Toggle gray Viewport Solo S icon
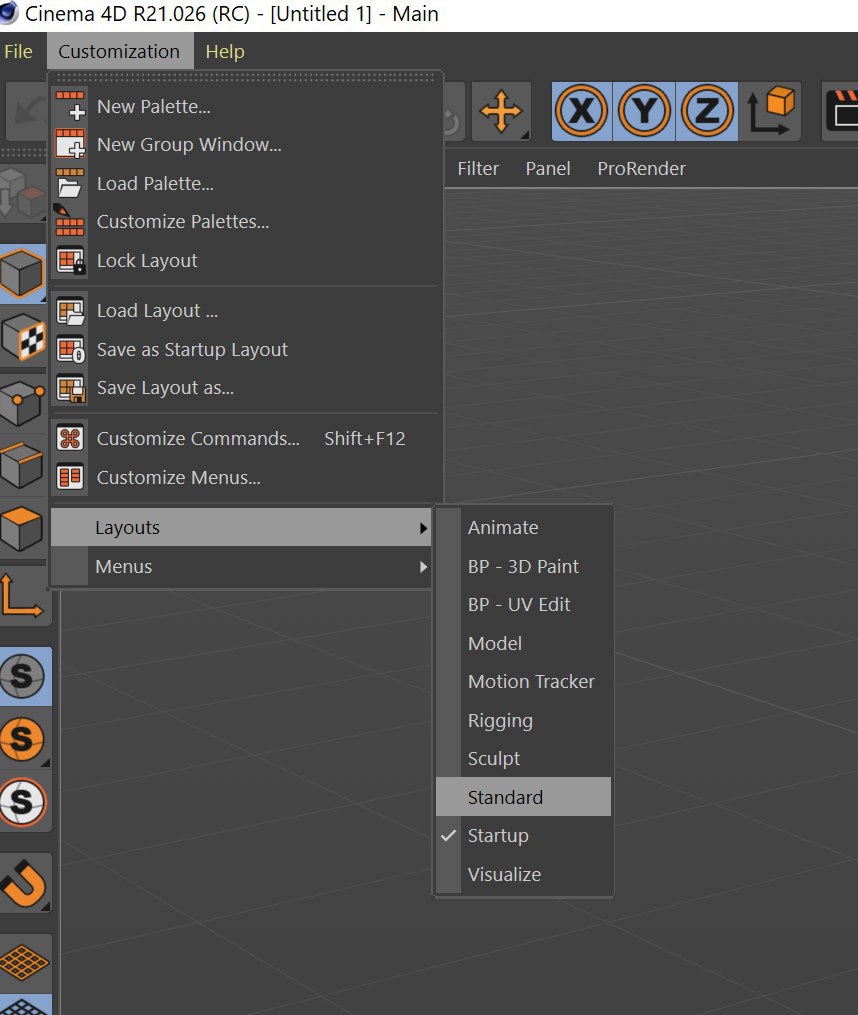 click(x=25, y=676)
